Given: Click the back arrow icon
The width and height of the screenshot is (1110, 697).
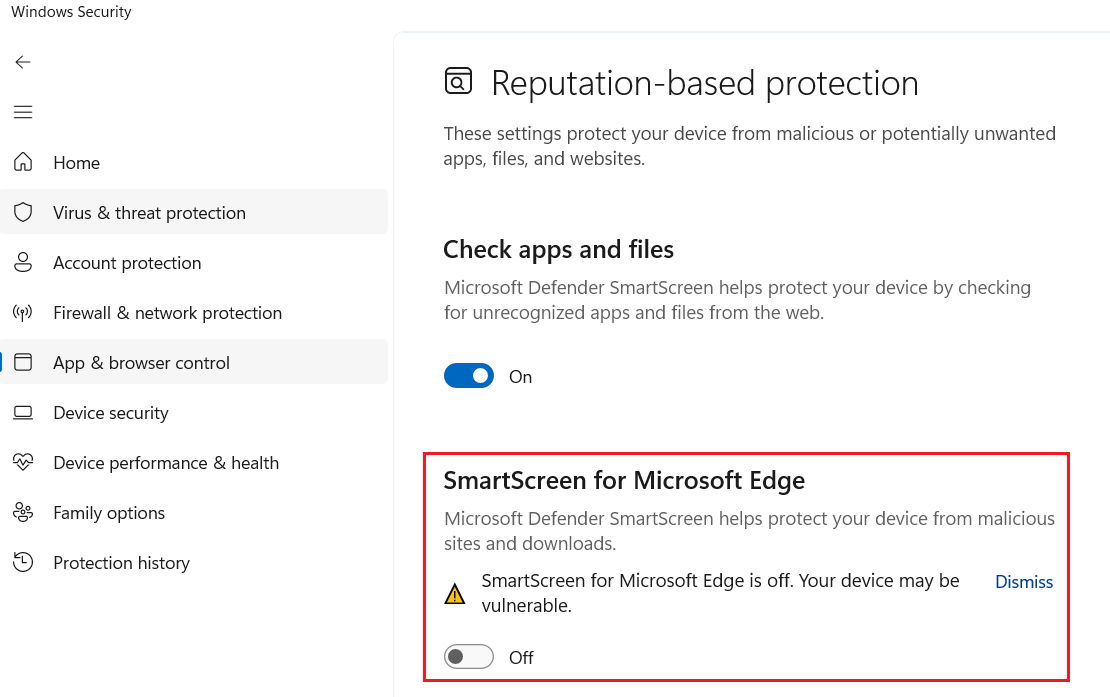Looking at the screenshot, I should click(x=23, y=62).
